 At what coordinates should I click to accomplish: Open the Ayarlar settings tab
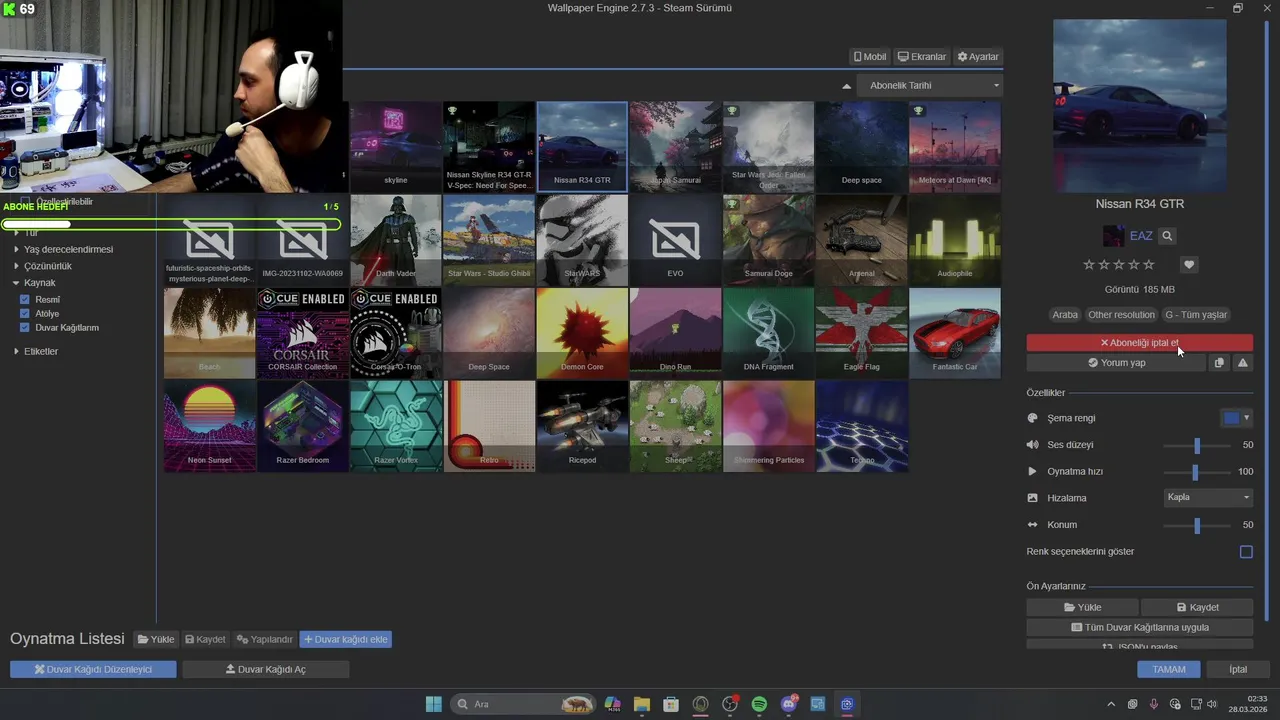coord(977,57)
